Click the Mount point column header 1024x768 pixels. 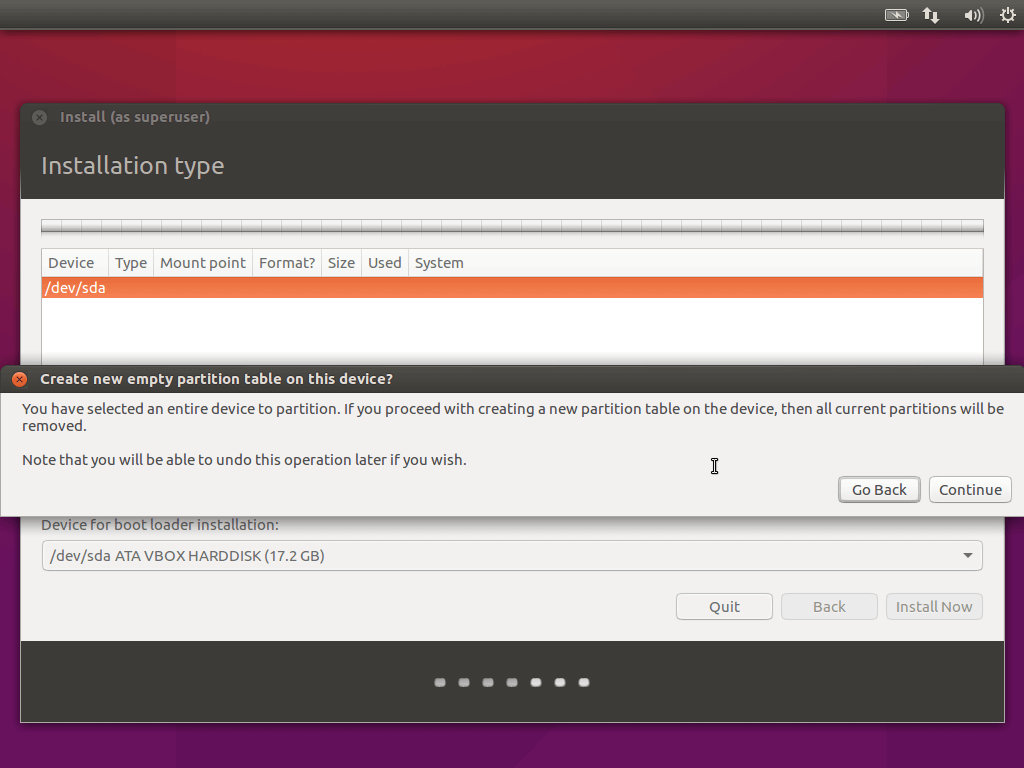[203, 263]
